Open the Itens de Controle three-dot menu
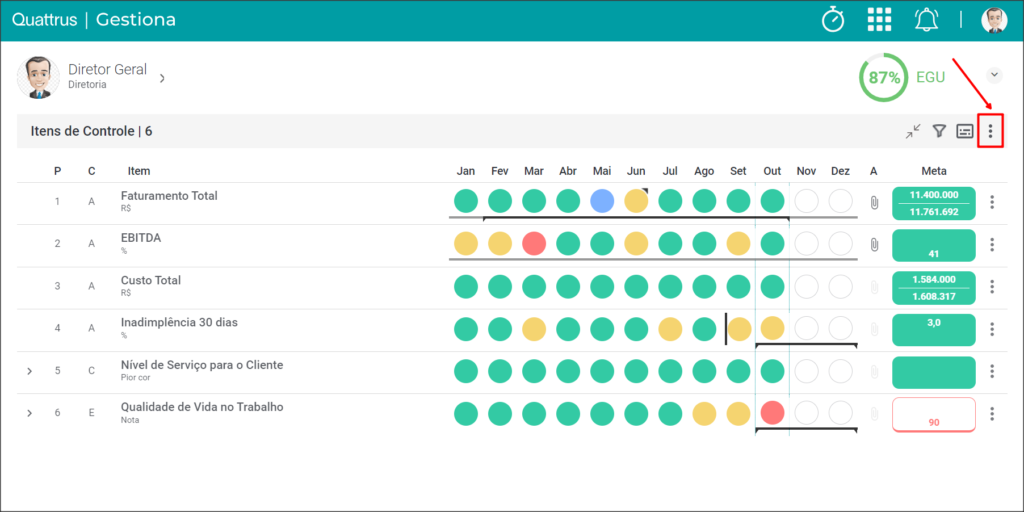The height and width of the screenshot is (512, 1024). point(990,131)
